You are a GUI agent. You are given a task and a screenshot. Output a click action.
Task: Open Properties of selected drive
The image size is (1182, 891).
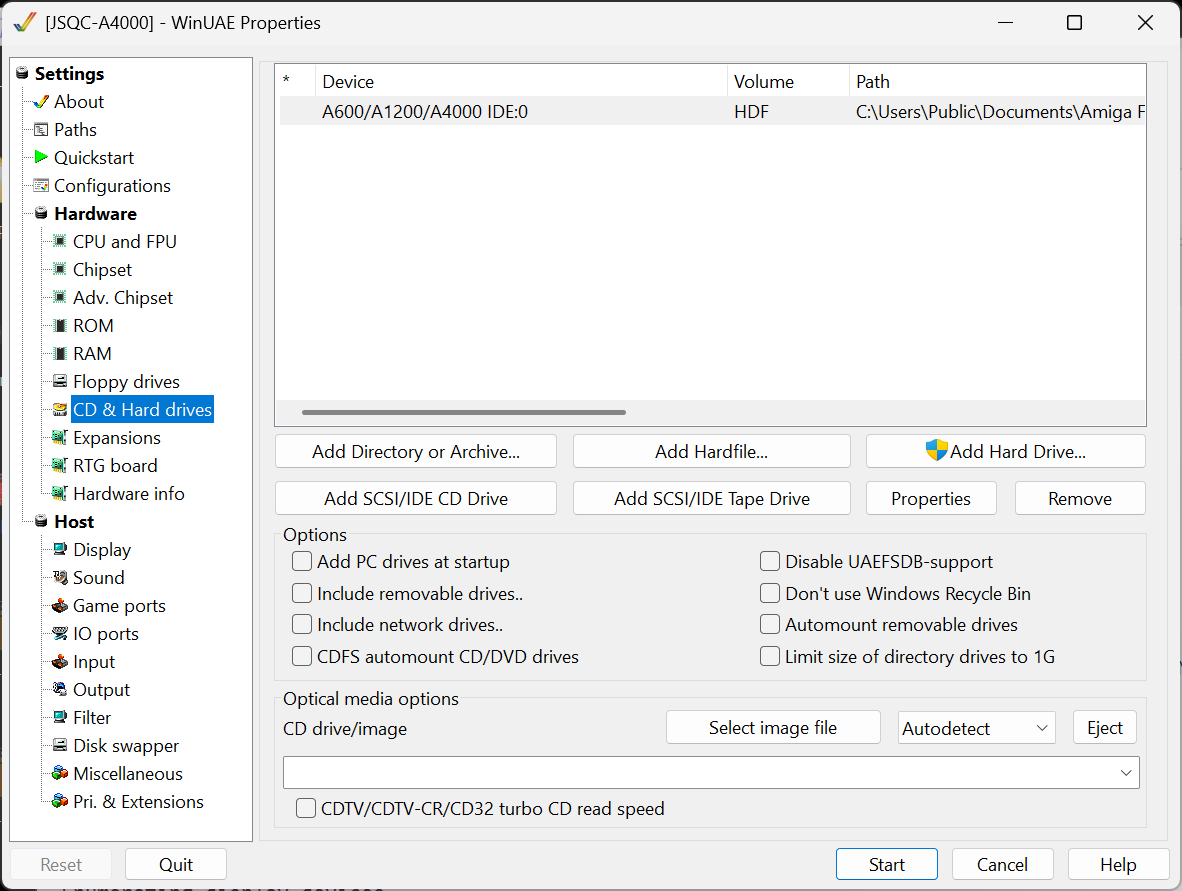click(931, 498)
